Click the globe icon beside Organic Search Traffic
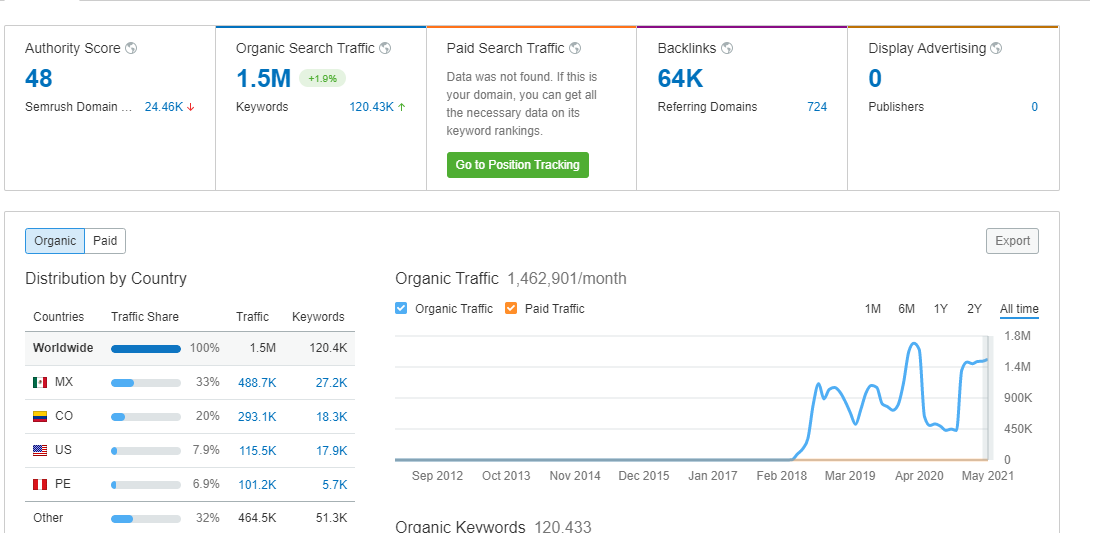This screenshot has height=533, width=1105. tap(385, 49)
